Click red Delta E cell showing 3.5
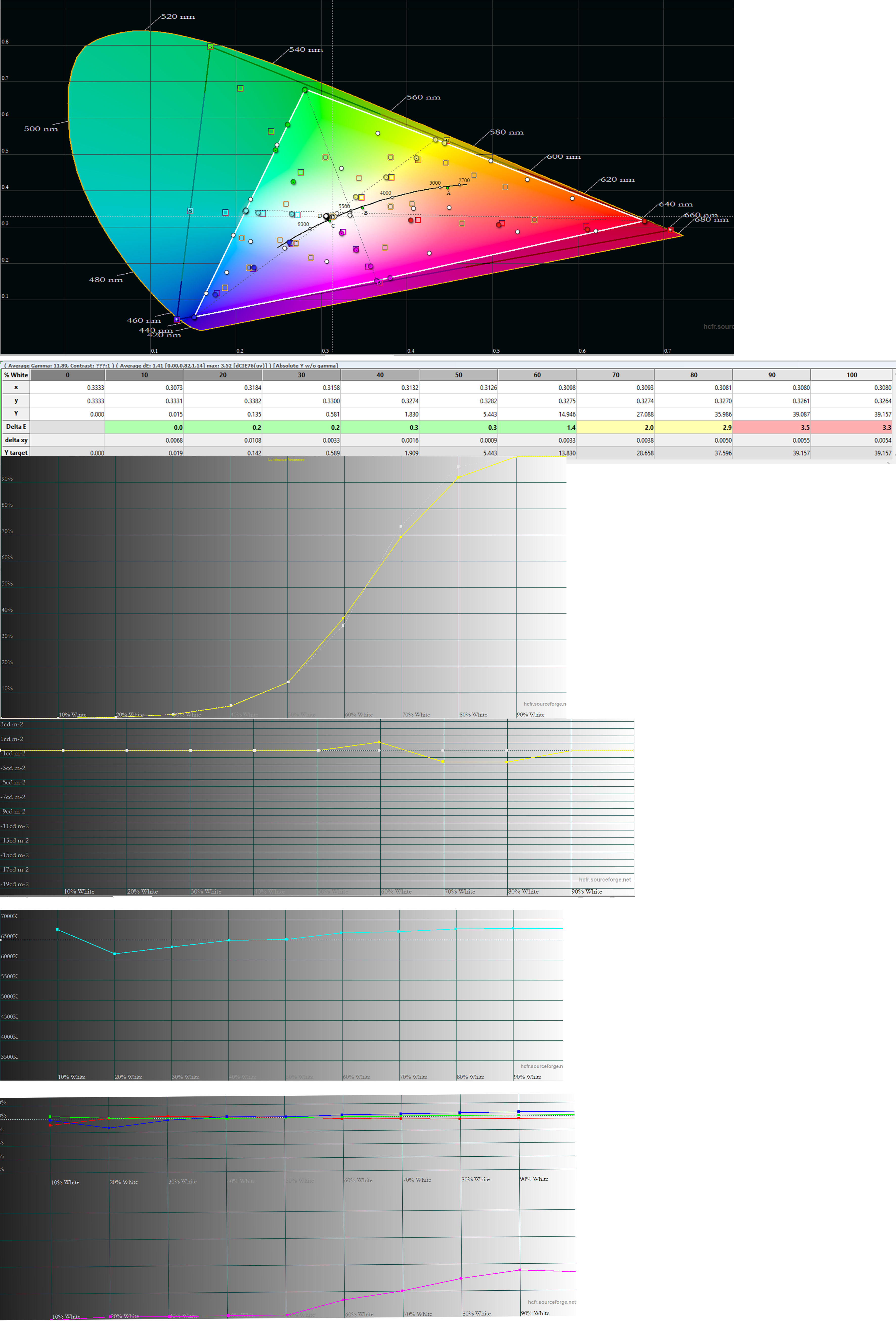The height and width of the screenshot is (1344, 896). coord(771,427)
